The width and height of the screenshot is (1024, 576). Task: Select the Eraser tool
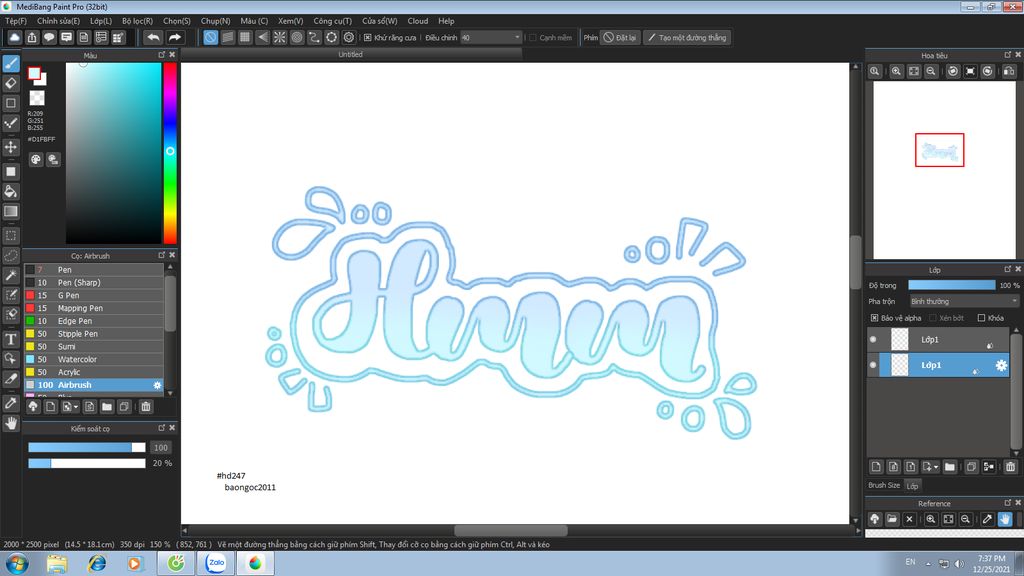tap(11, 83)
